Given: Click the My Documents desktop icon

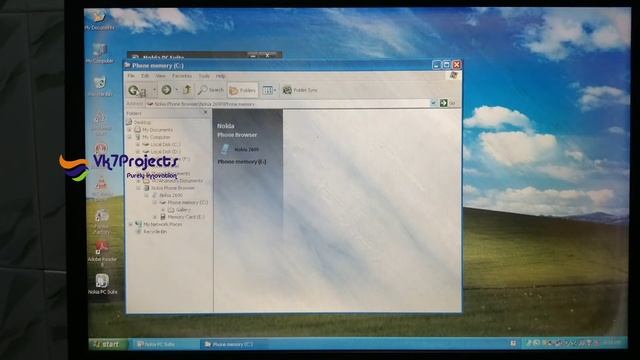Looking at the screenshot, I should coord(99,20).
